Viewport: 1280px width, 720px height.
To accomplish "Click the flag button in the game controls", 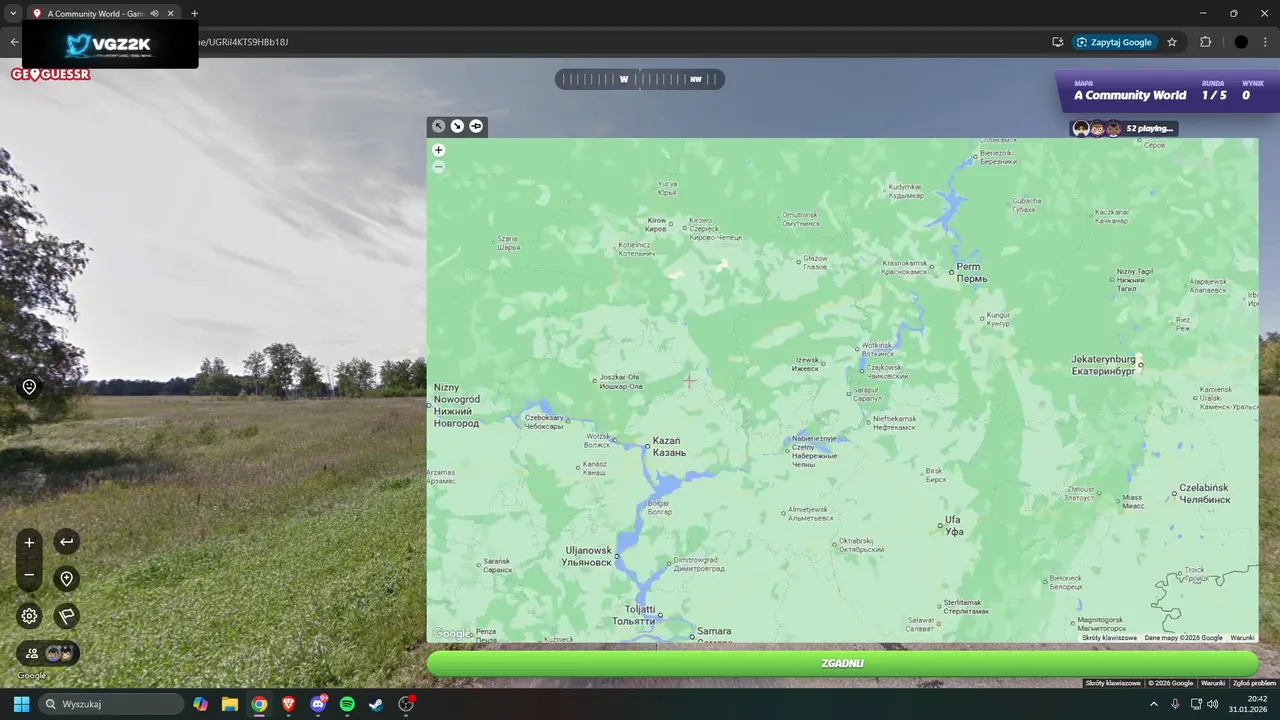I will pos(66,616).
